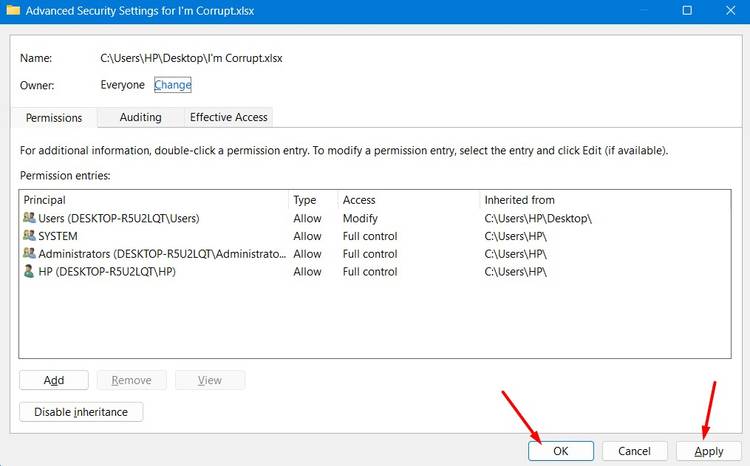Click the Allow type in Users row

(307, 218)
